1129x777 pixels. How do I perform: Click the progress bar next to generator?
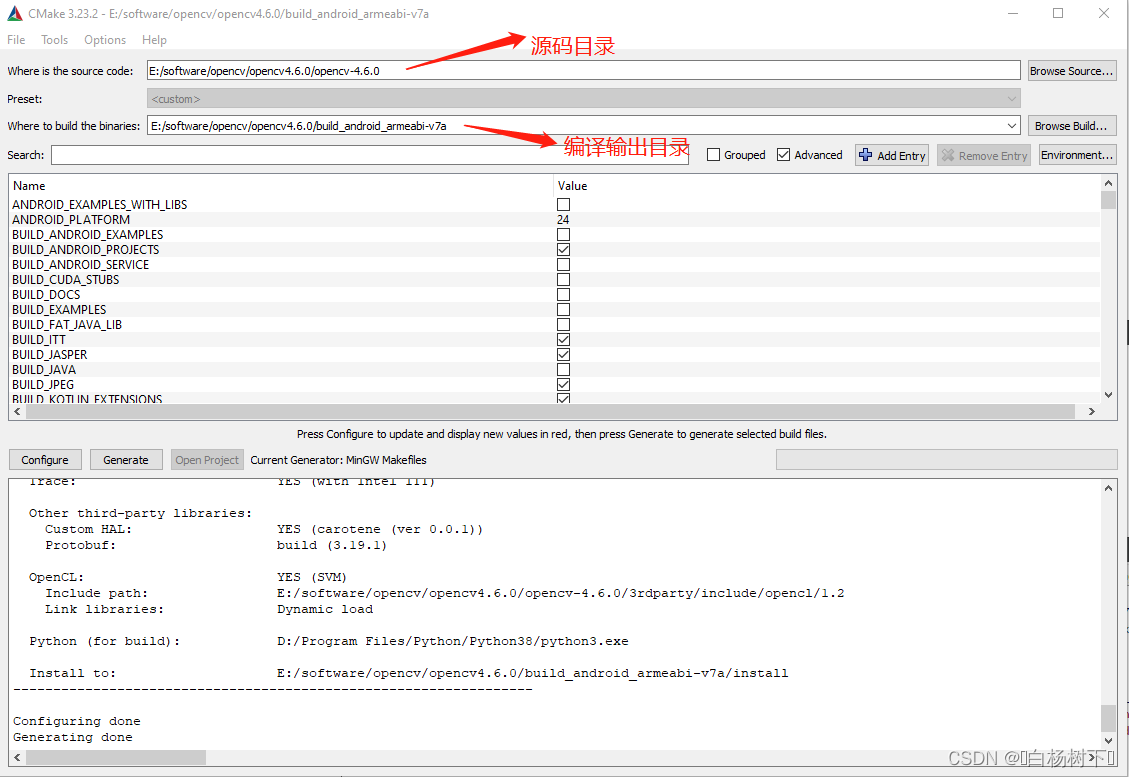tap(946, 459)
